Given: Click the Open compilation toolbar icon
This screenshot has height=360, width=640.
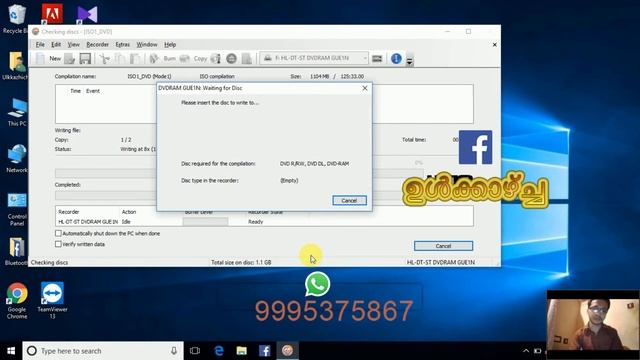Looking at the screenshot, I should pos(70,59).
